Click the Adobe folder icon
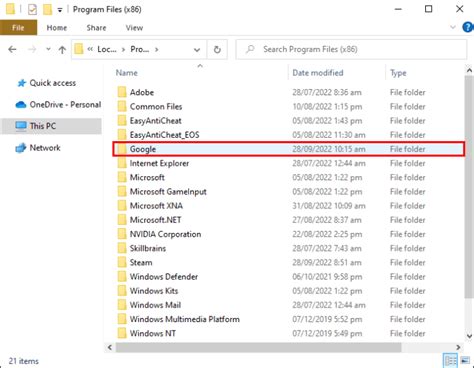The width and height of the screenshot is (474, 368). coord(122,92)
